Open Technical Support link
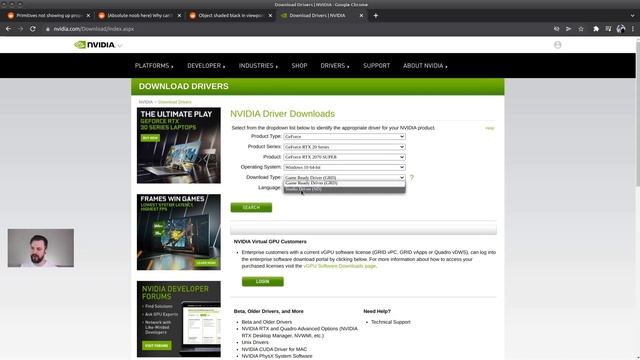Screen dimensions: 640x360 (x=391, y=322)
